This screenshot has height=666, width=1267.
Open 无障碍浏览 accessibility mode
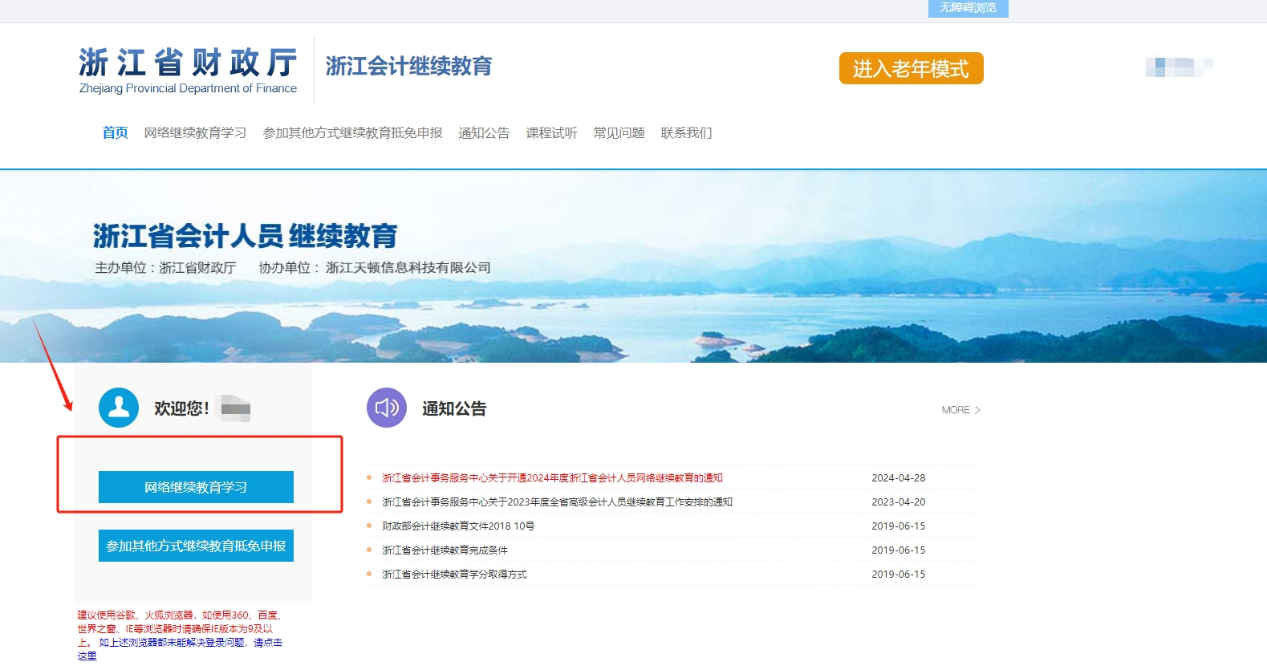point(966,8)
